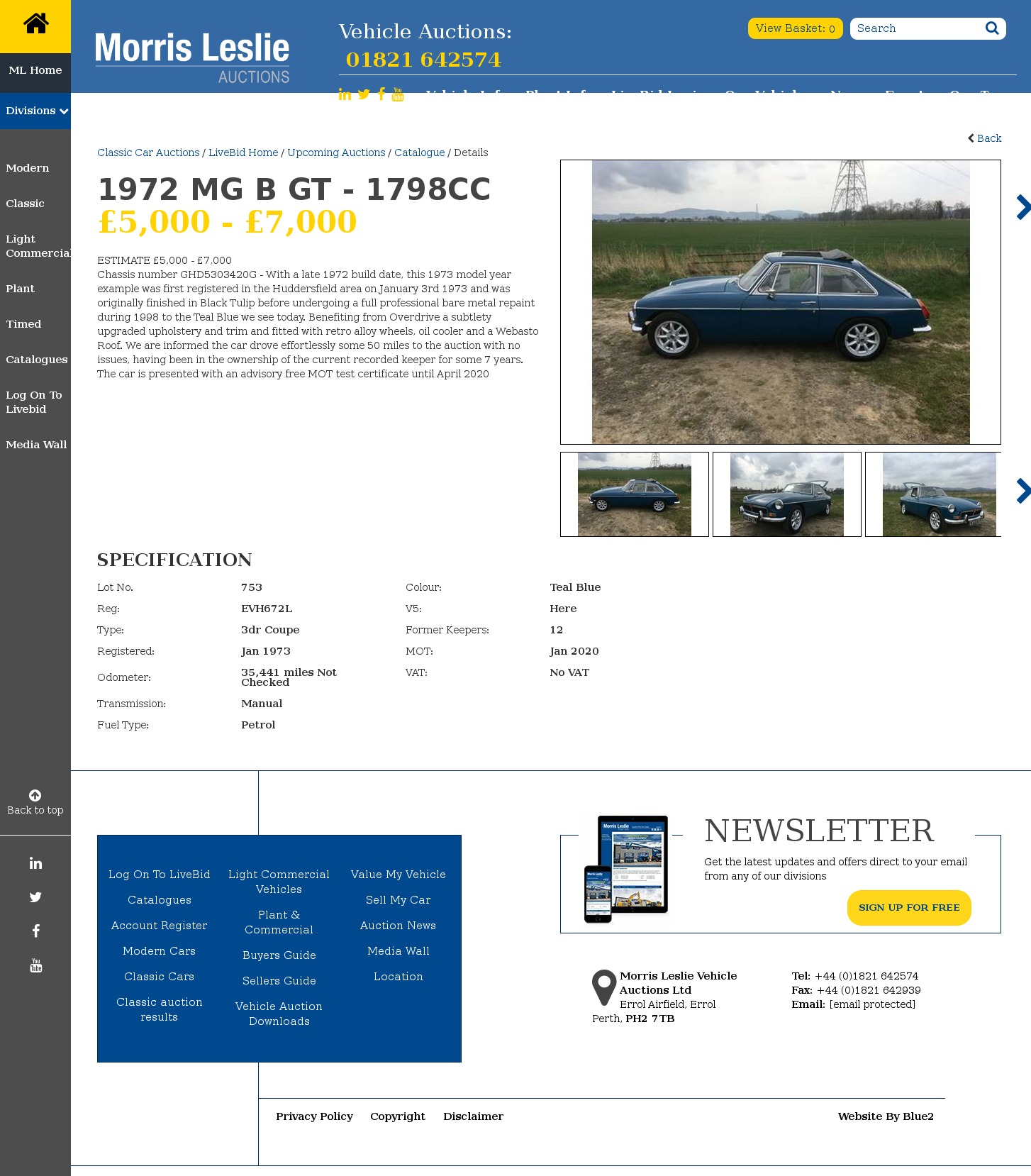Open Location footer link
This screenshot has height=1176, width=1031.
click(x=399, y=977)
